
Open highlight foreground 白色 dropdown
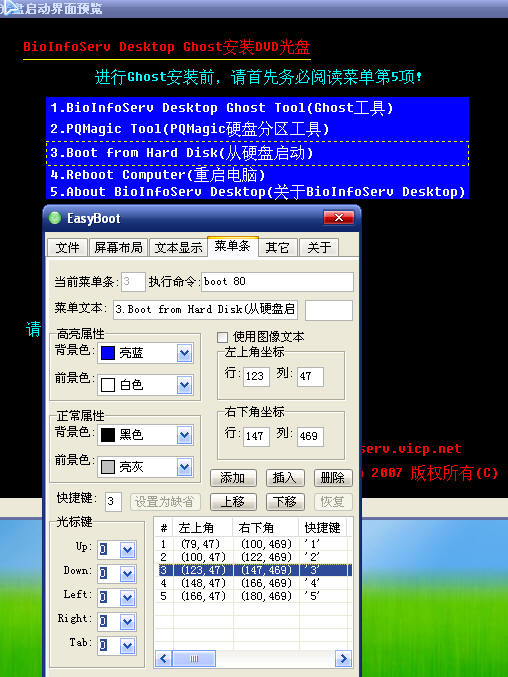[x=185, y=385]
